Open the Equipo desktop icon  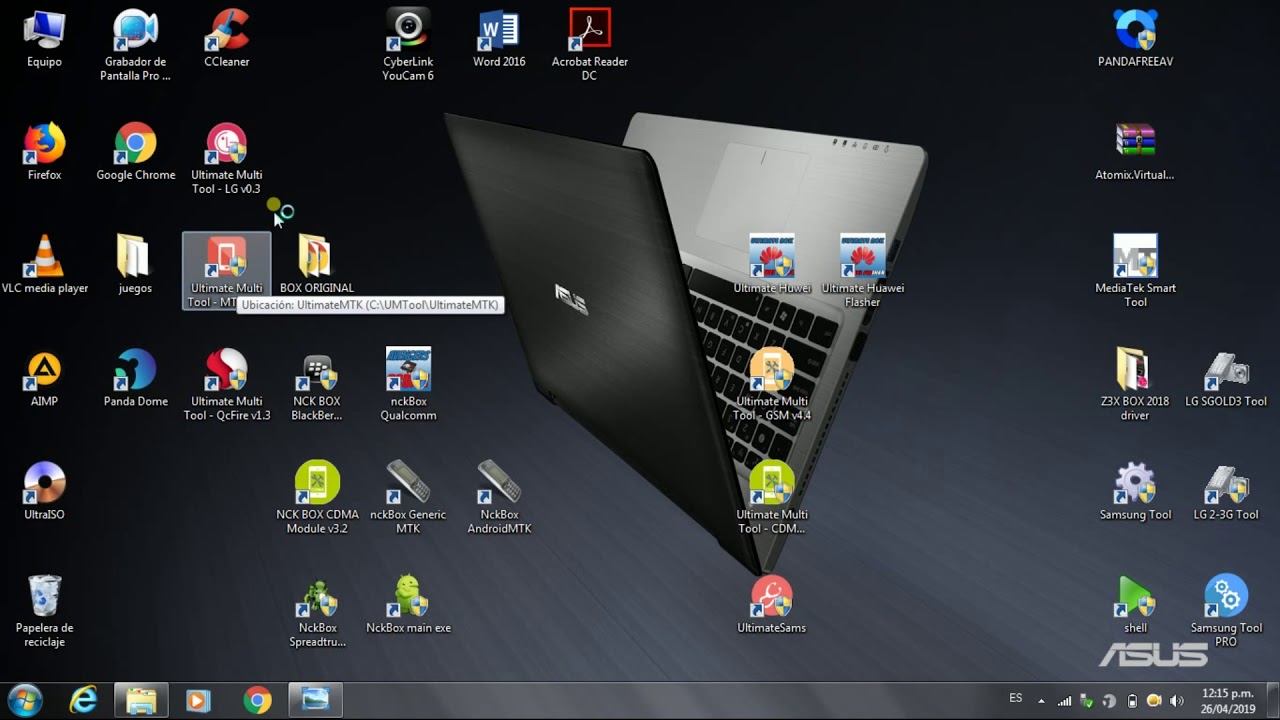tap(44, 38)
